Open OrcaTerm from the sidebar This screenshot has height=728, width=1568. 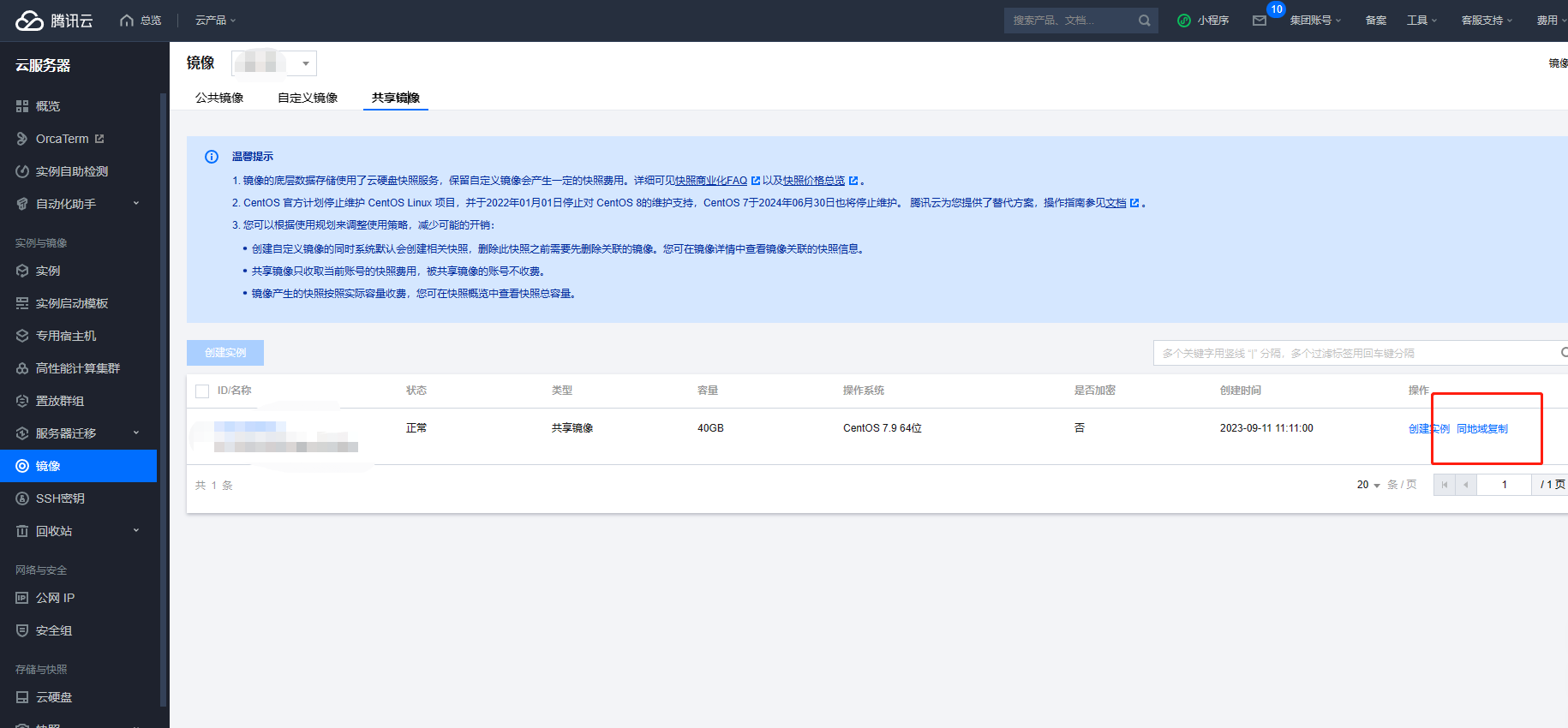tap(62, 139)
